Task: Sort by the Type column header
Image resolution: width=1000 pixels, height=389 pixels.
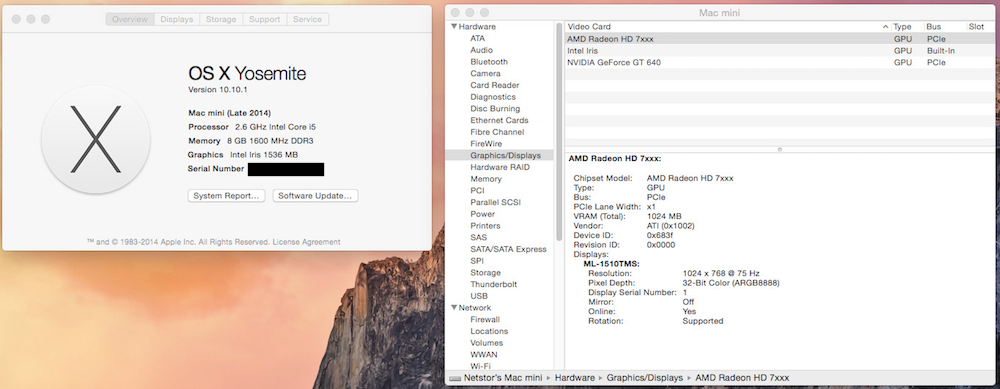Action: [907, 27]
